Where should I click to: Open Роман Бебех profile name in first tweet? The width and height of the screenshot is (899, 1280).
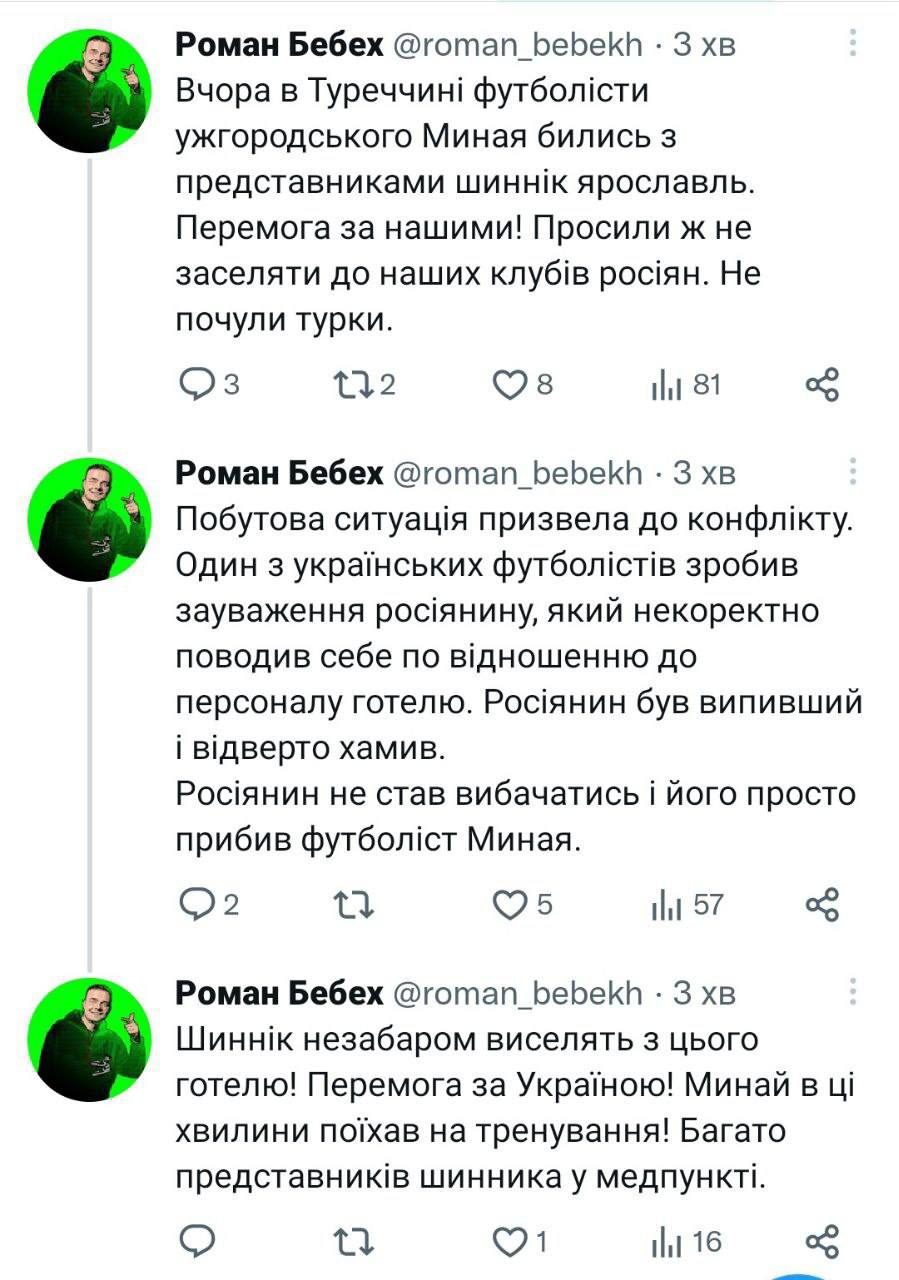click(279, 44)
